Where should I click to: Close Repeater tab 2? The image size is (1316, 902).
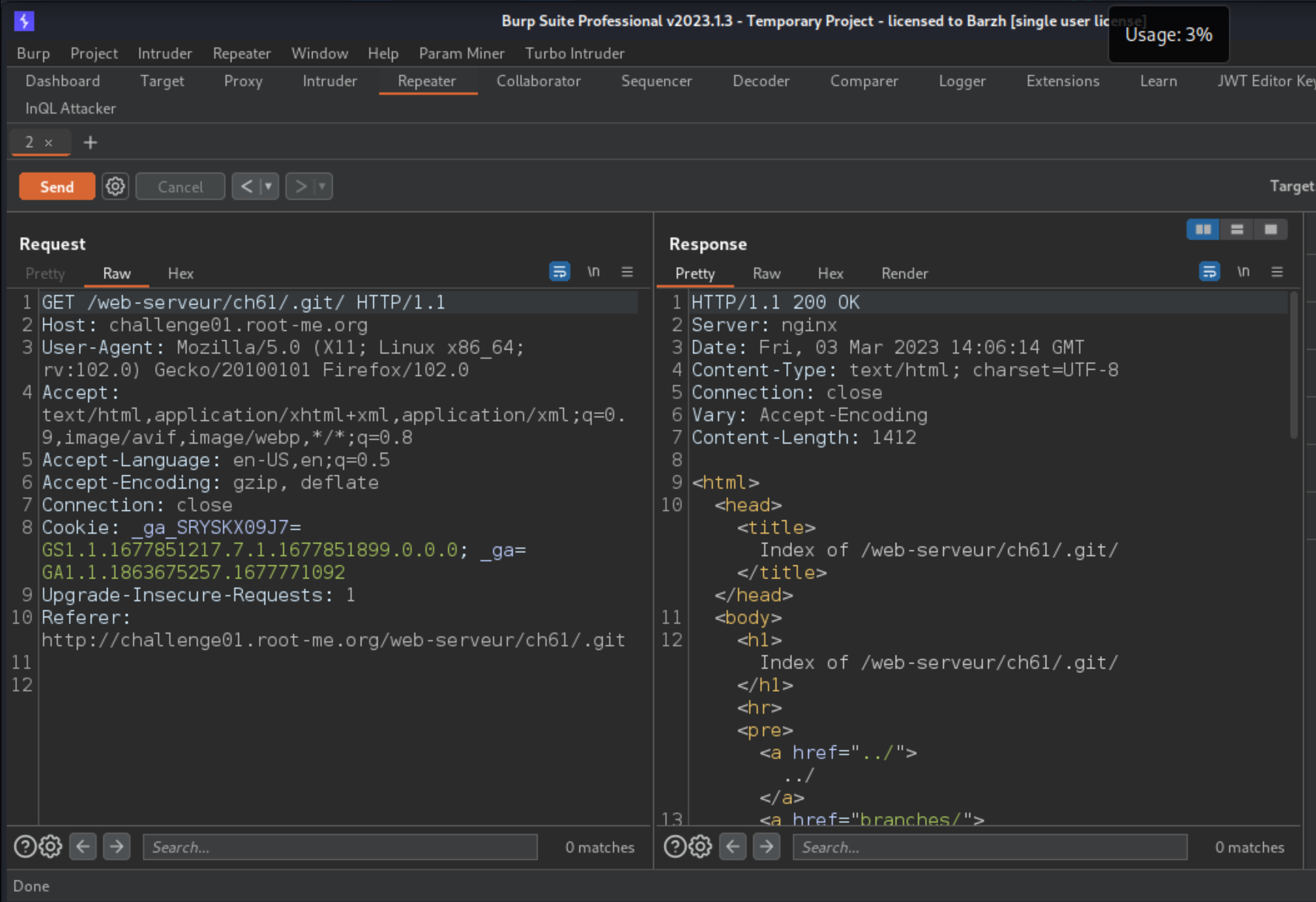point(49,143)
